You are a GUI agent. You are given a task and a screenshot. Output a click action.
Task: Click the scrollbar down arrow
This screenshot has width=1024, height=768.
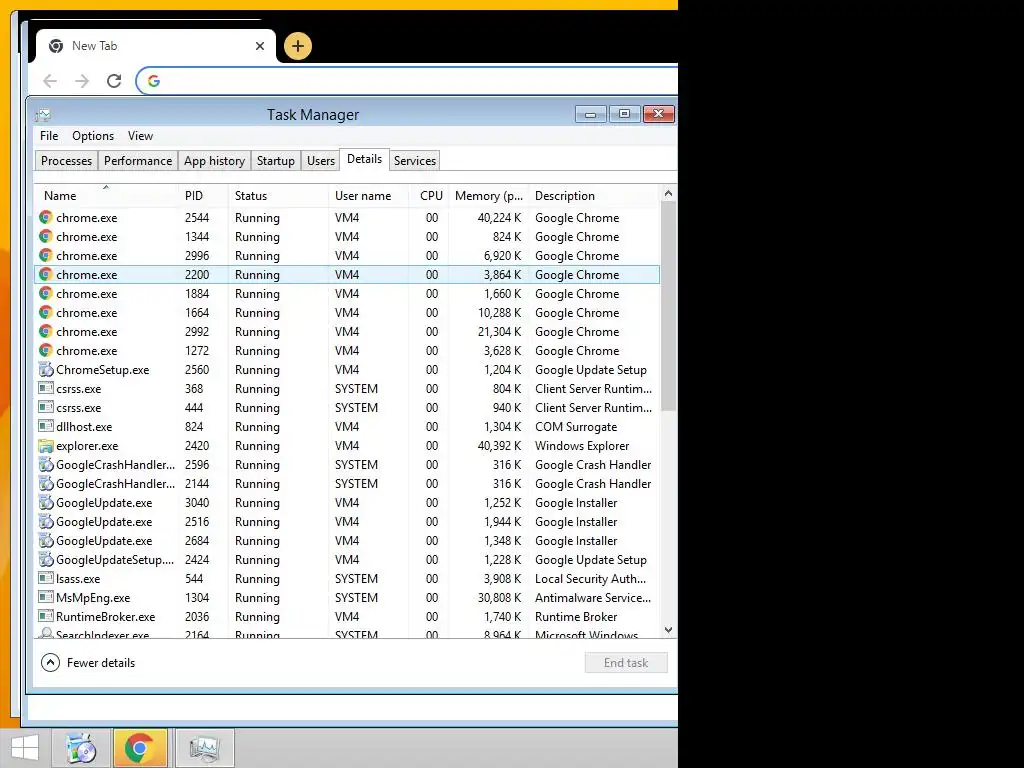[x=668, y=630]
